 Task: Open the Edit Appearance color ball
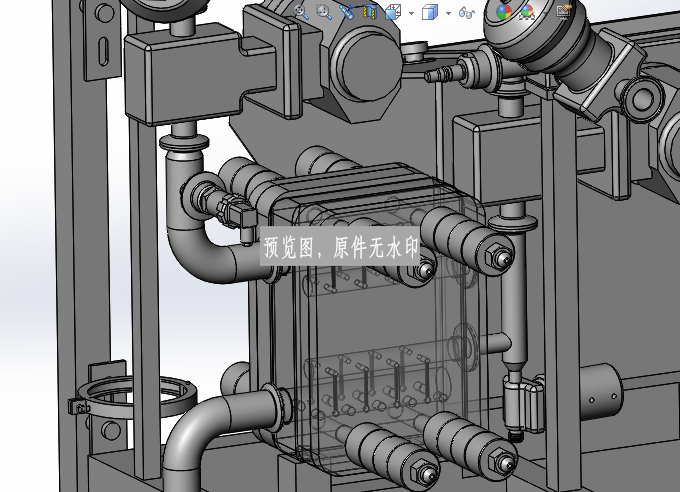503,12
